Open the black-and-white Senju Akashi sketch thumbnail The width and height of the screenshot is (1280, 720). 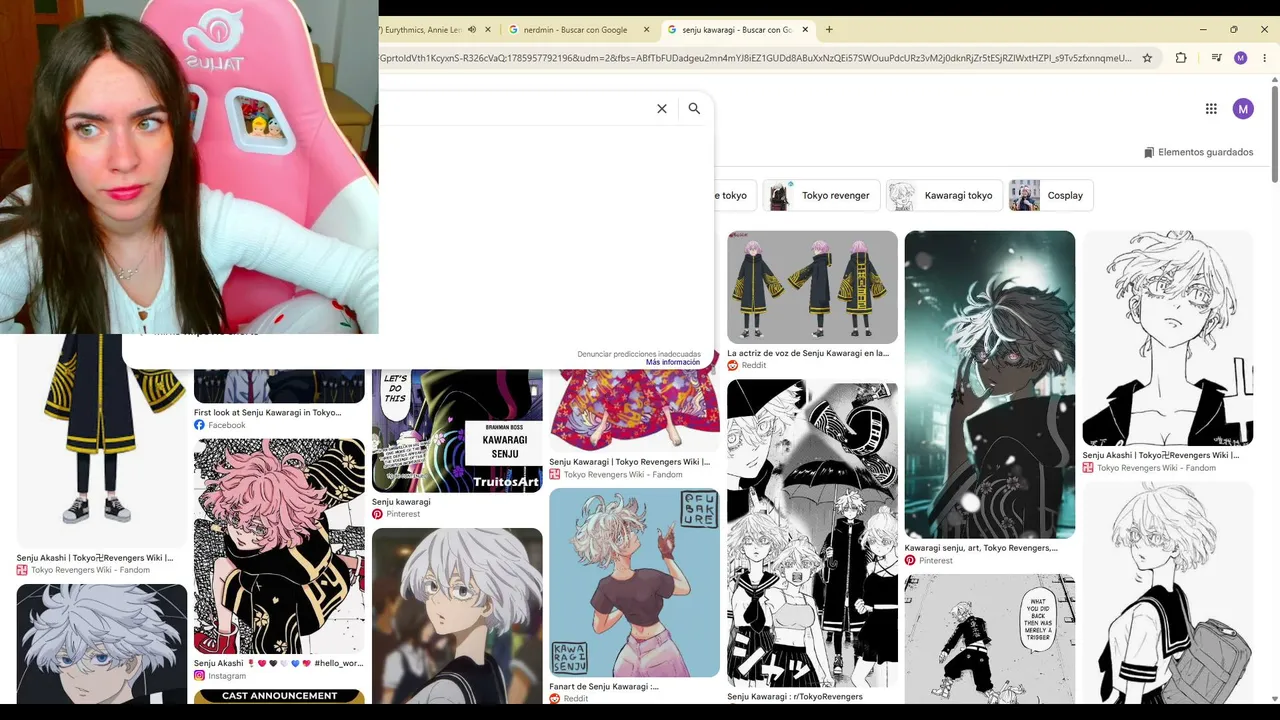click(x=1168, y=338)
